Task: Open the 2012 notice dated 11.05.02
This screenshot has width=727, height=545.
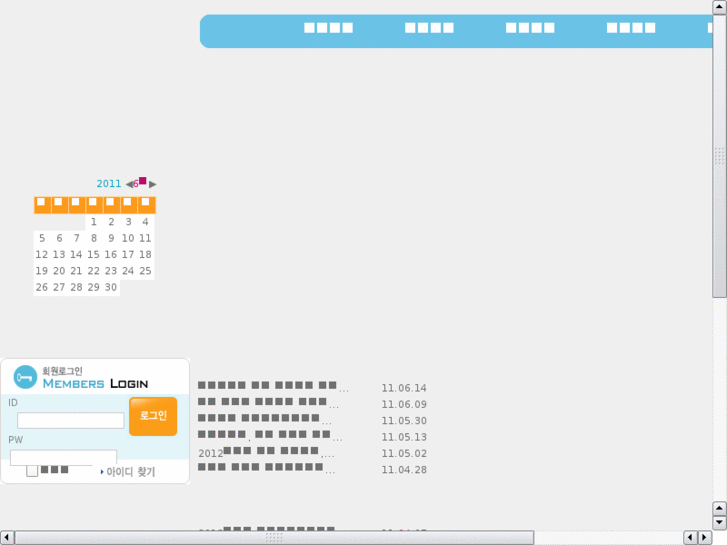Action: pyautogui.click(x=266, y=452)
